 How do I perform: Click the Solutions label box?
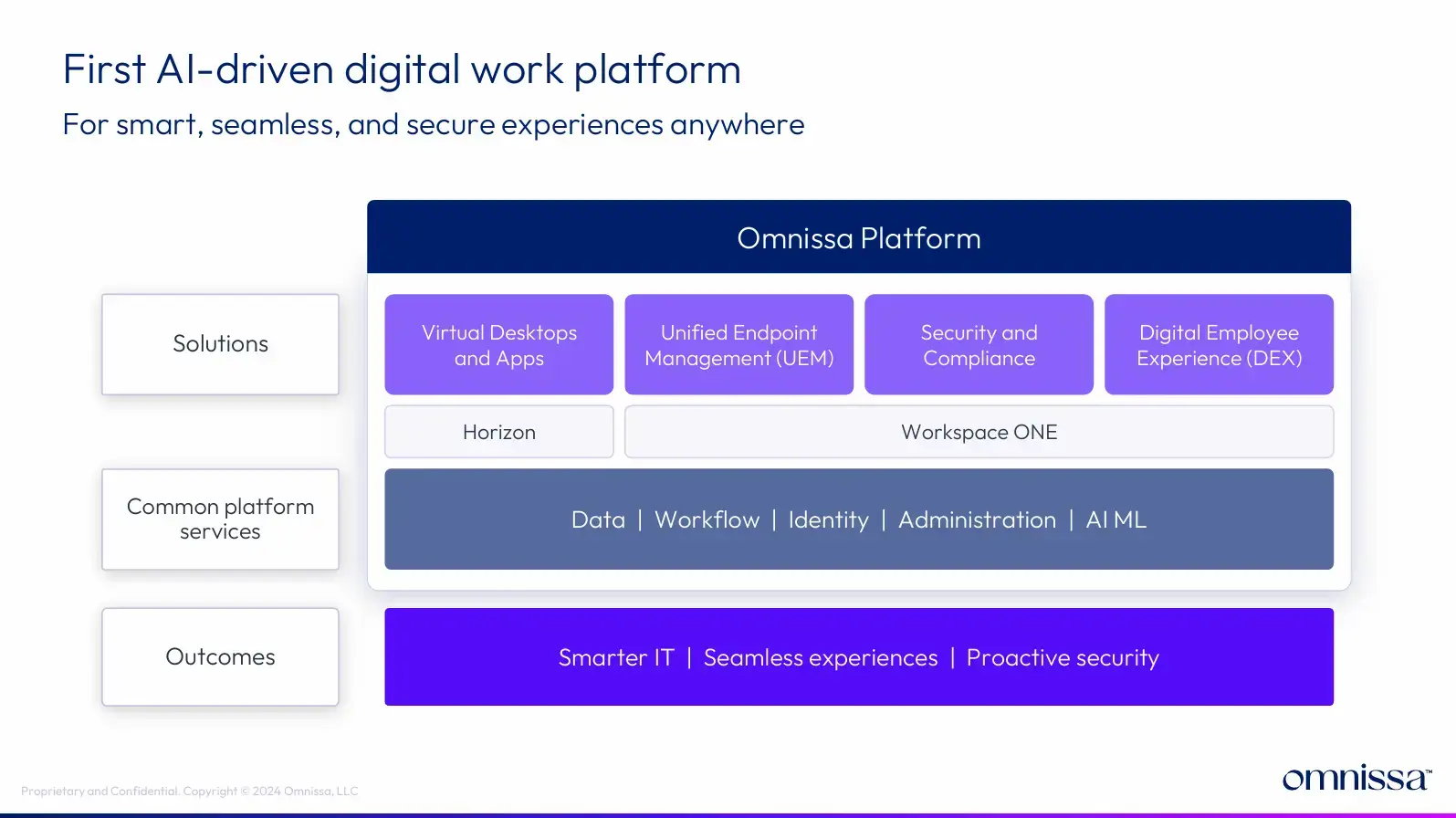pyautogui.click(x=220, y=344)
